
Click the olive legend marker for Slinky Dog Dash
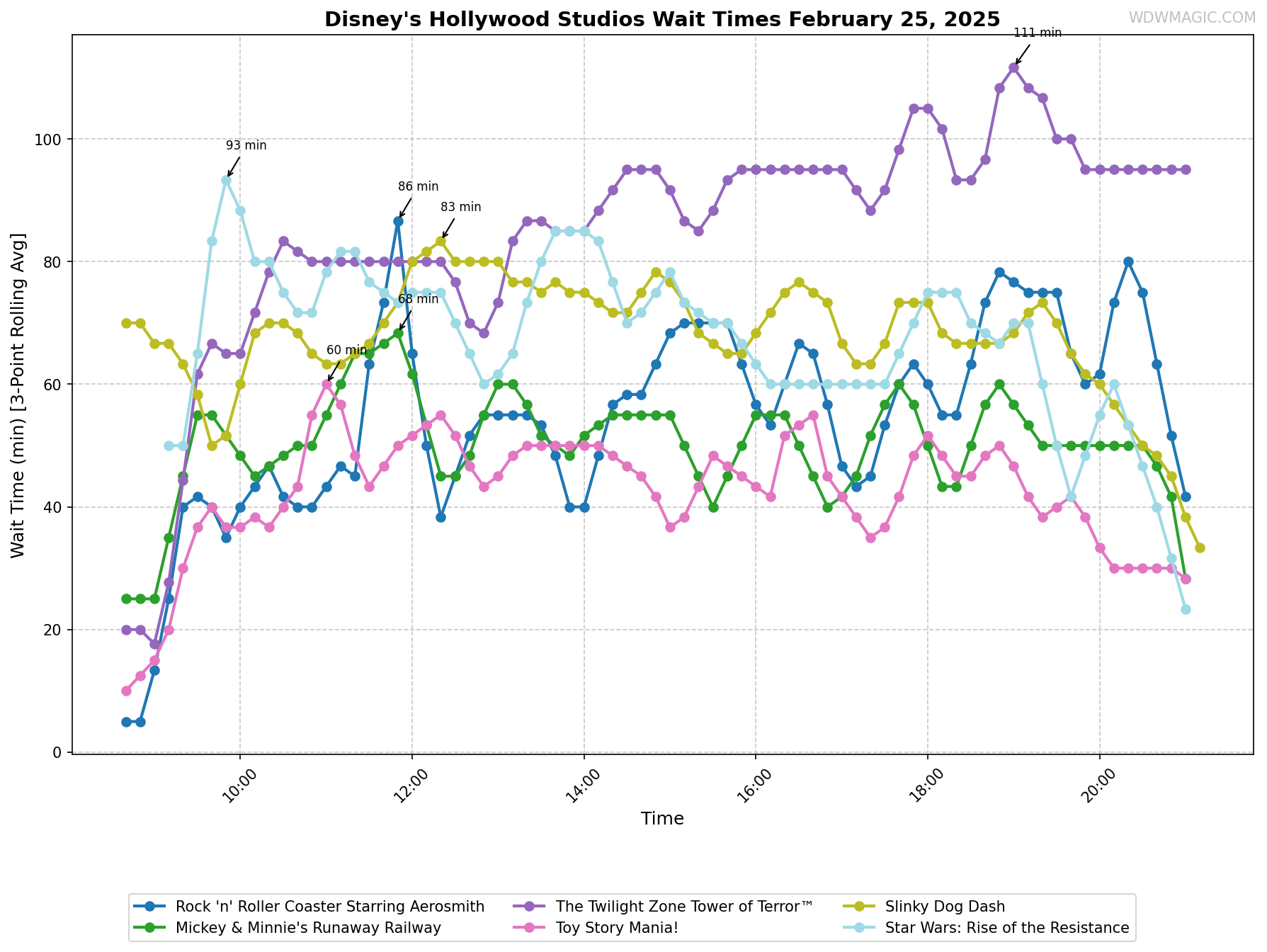click(x=858, y=907)
